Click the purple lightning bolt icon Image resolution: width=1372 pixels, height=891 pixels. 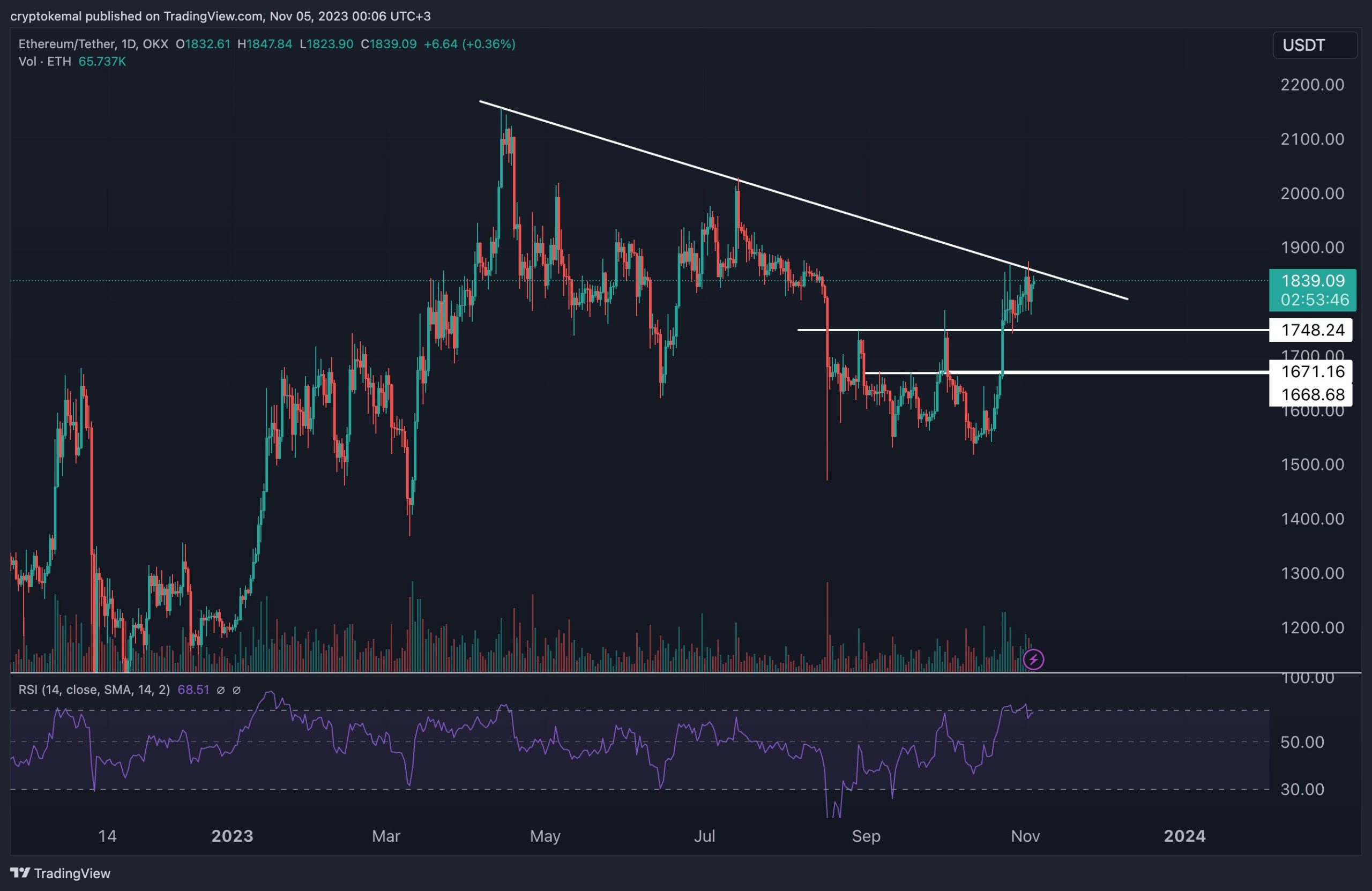pos(1033,659)
